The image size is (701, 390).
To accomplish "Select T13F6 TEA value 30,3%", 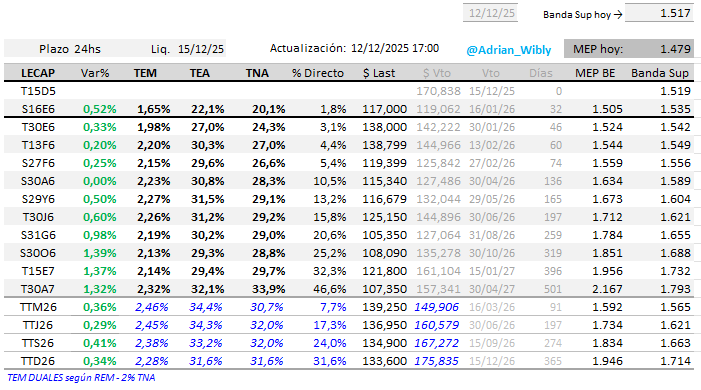I will click(x=208, y=145).
